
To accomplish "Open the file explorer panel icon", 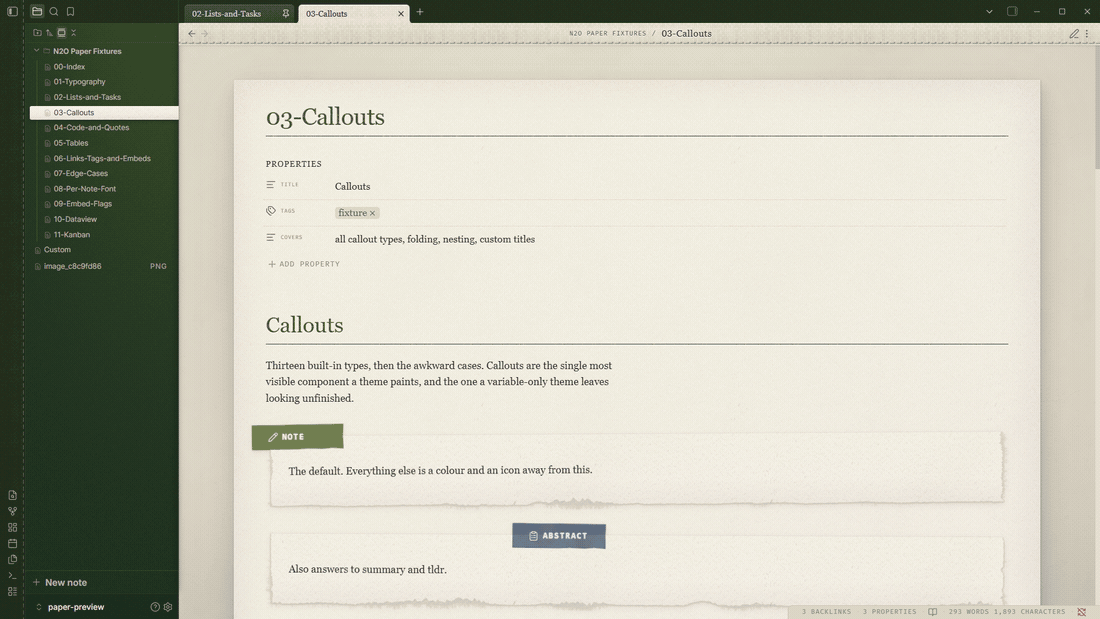I will coord(37,11).
